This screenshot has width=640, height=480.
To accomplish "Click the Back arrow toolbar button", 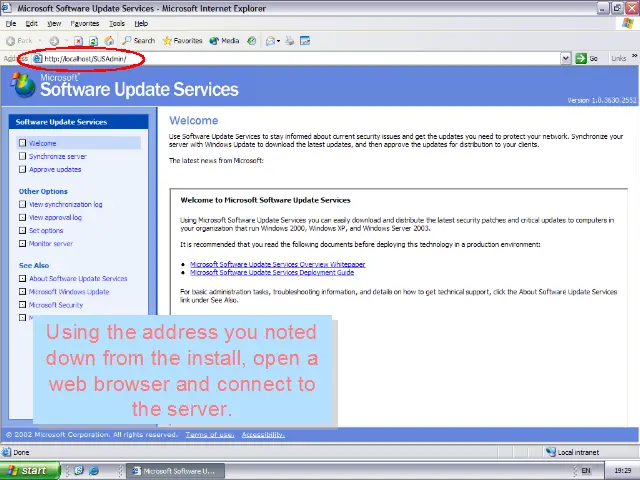I will tap(19, 41).
